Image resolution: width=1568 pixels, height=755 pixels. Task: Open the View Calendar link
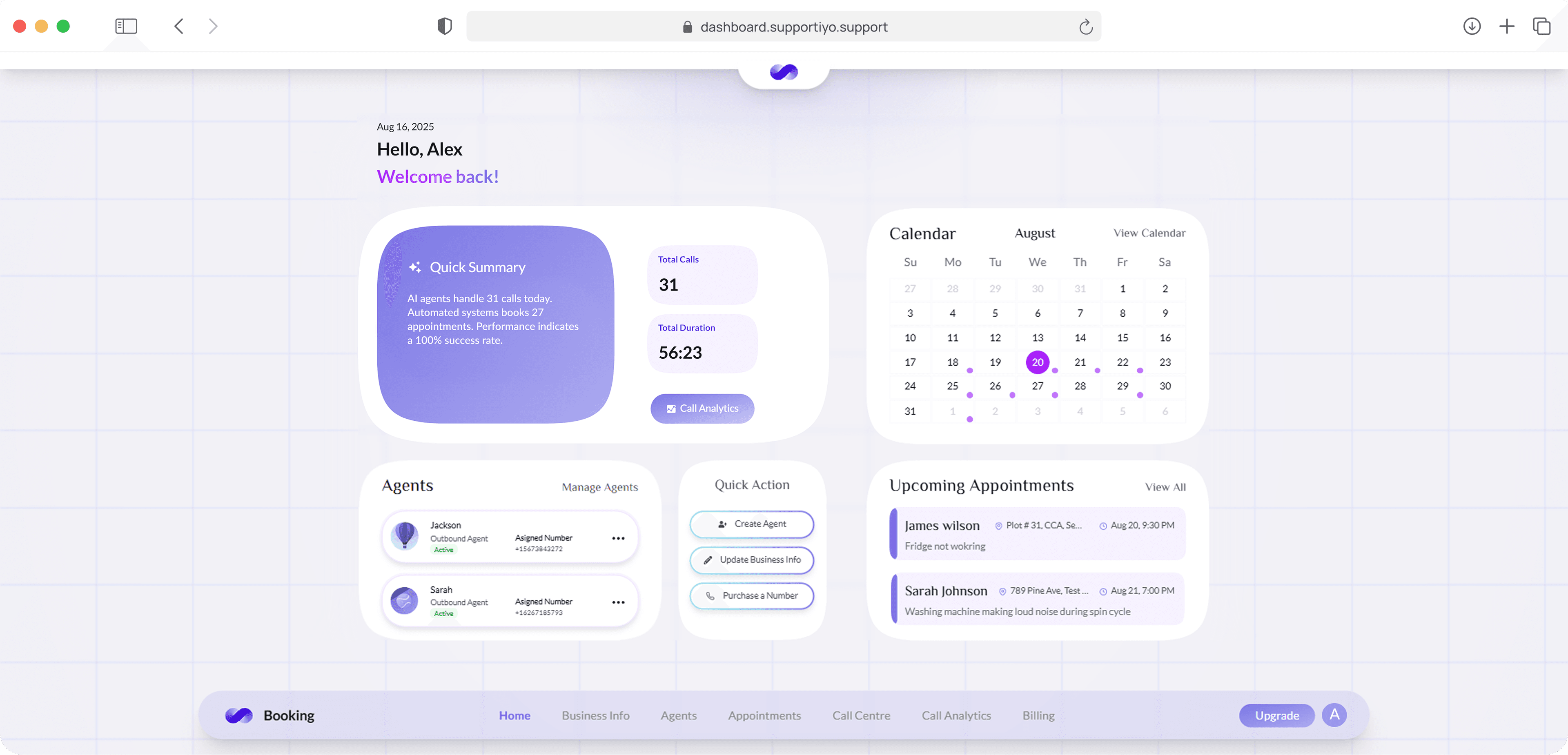pos(1149,233)
